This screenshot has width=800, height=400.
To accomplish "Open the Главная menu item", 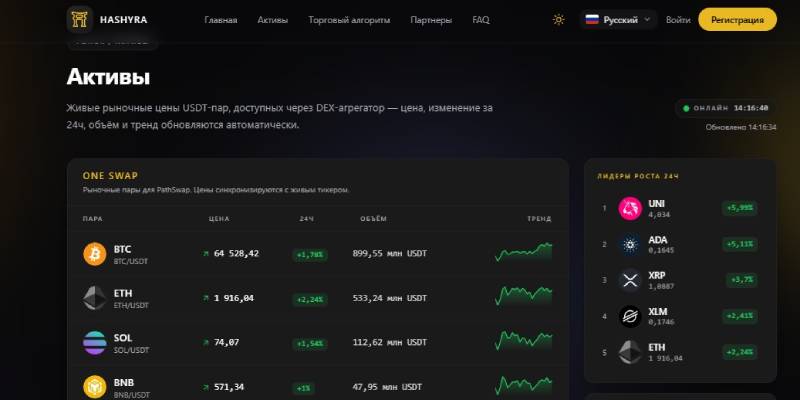I will [x=221, y=20].
